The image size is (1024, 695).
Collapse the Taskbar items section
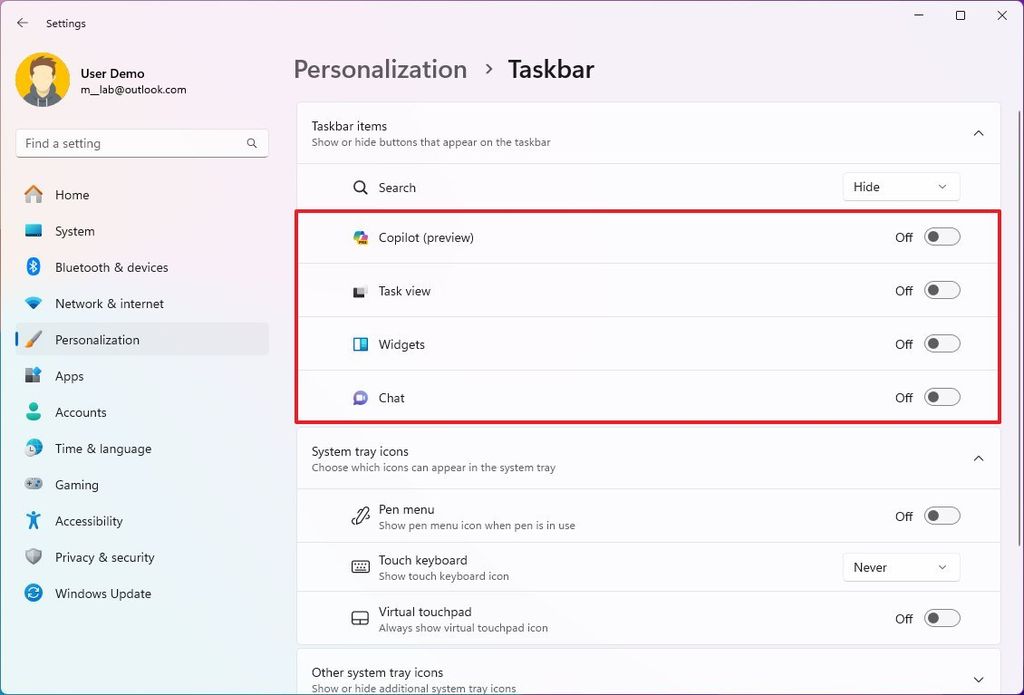pos(978,132)
